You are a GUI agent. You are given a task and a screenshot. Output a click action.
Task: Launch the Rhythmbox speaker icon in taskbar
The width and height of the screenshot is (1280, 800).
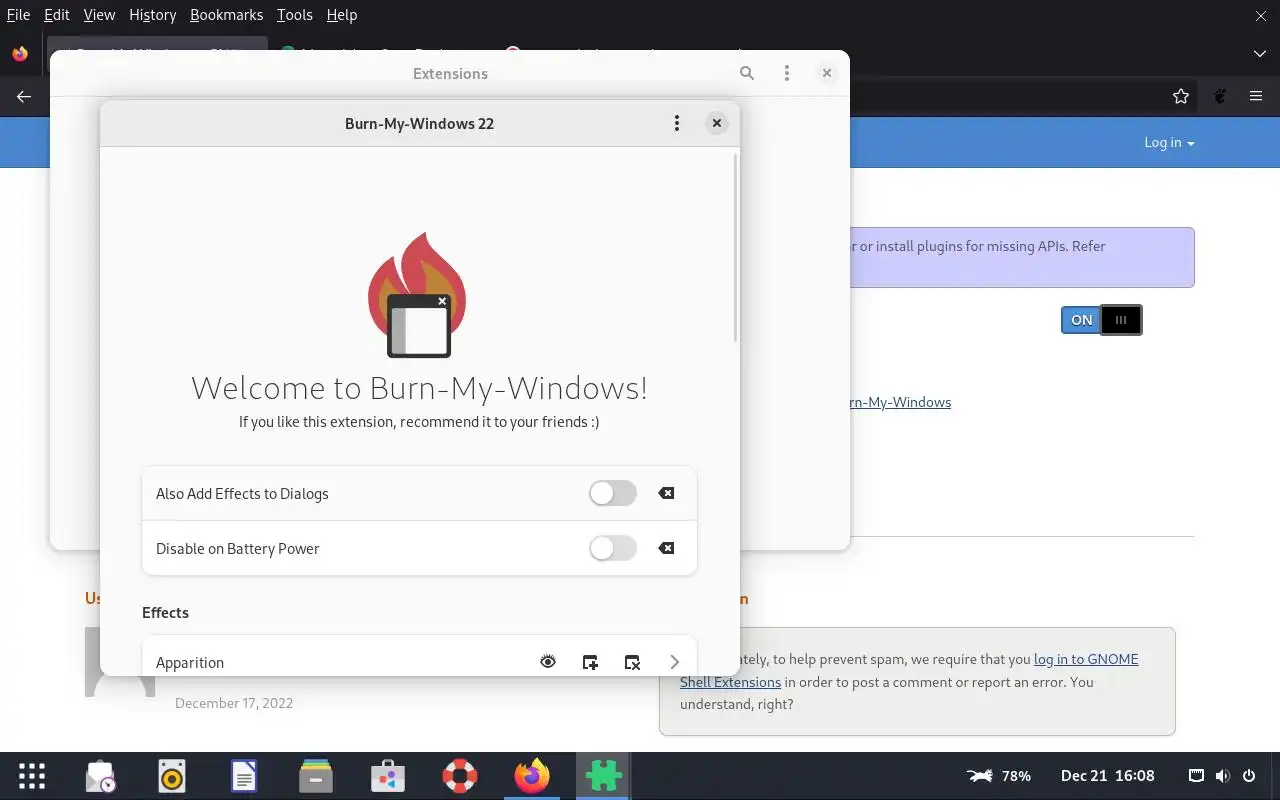[x=172, y=776]
